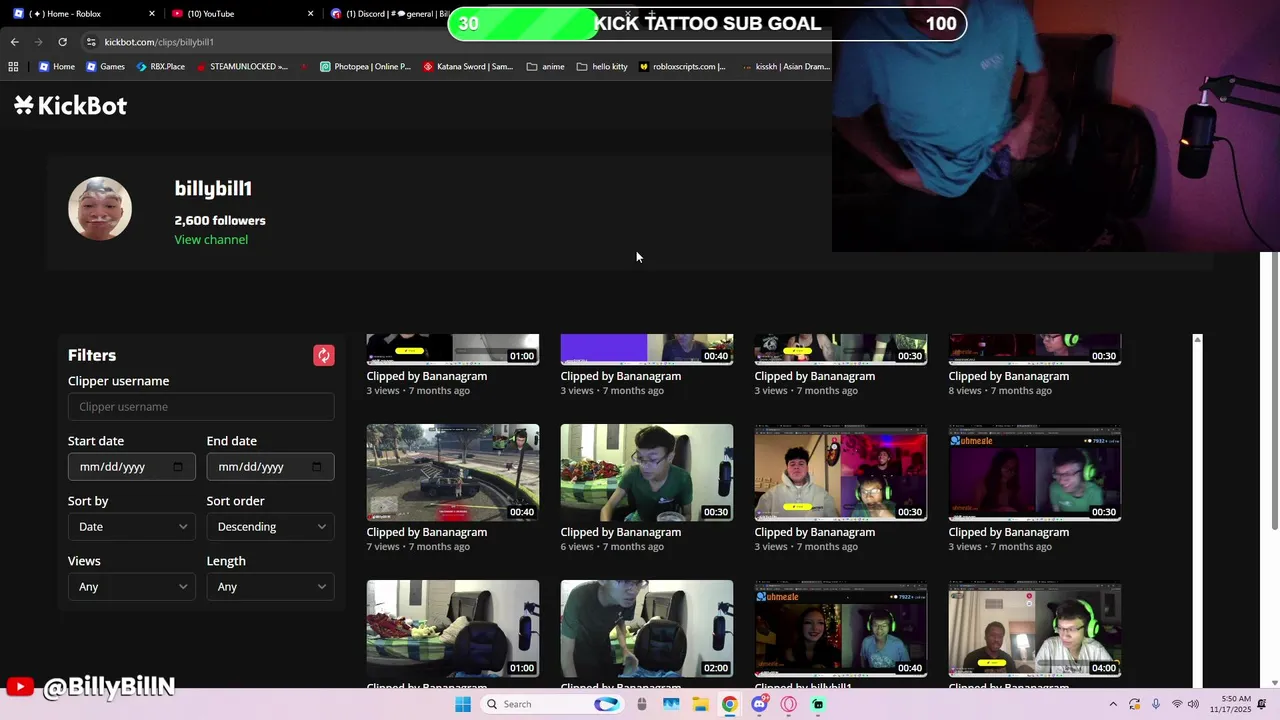Click the clips list scrollbar up arrow
This screenshot has width=1280, height=720.
(1197, 340)
